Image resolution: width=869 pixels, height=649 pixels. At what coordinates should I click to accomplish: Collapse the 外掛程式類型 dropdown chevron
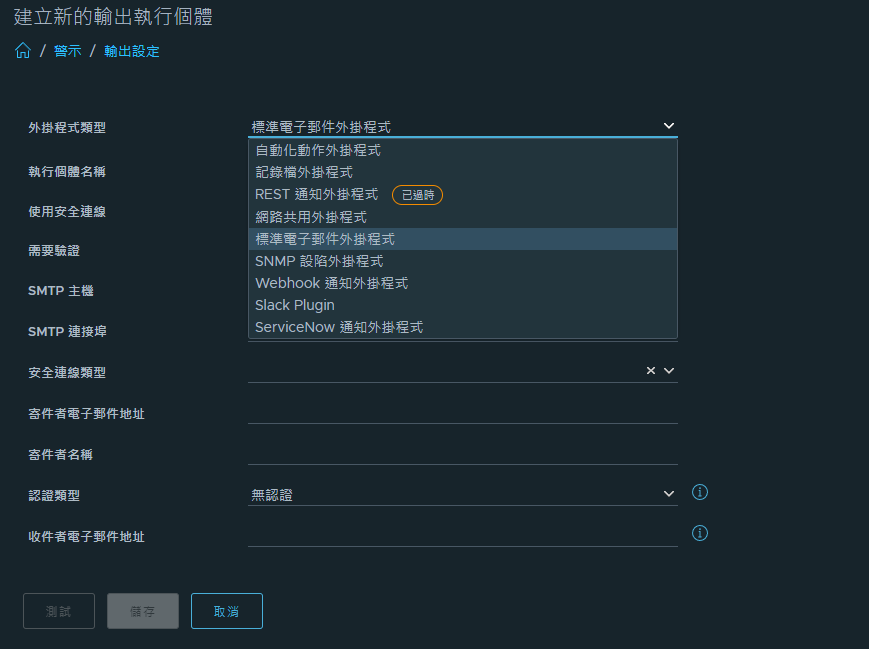pyautogui.click(x=669, y=126)
